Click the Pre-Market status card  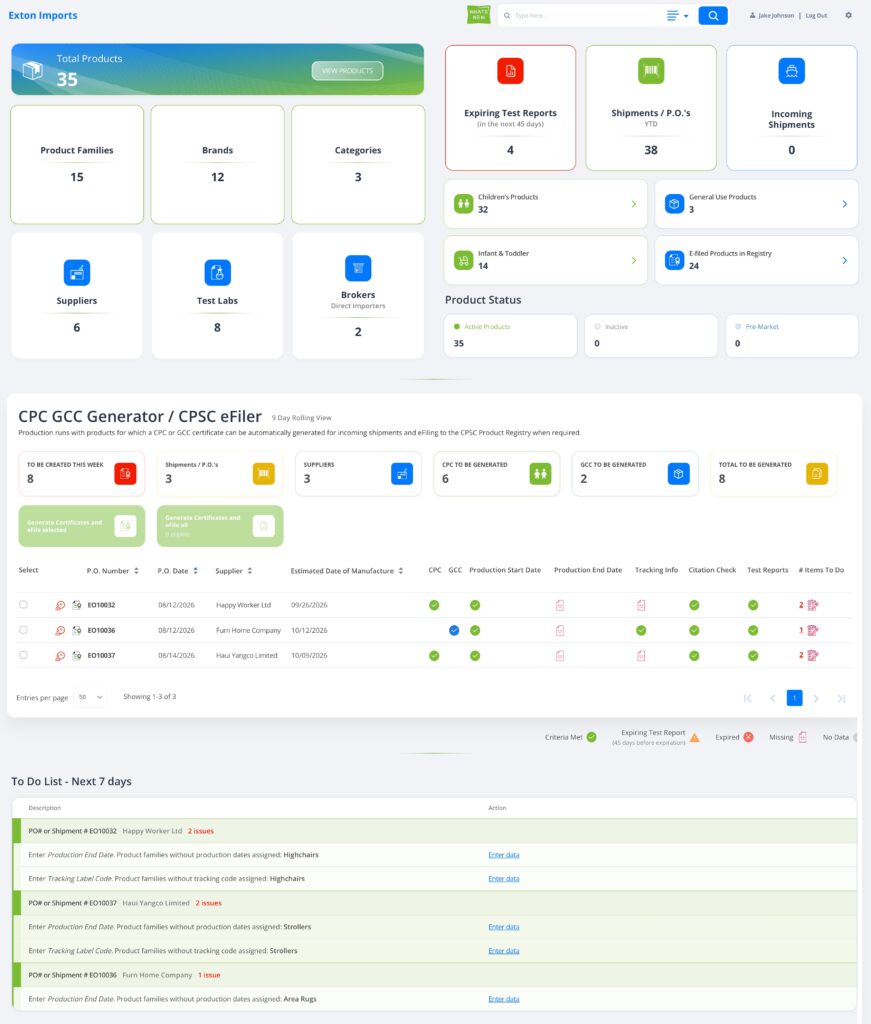(791, 336)
